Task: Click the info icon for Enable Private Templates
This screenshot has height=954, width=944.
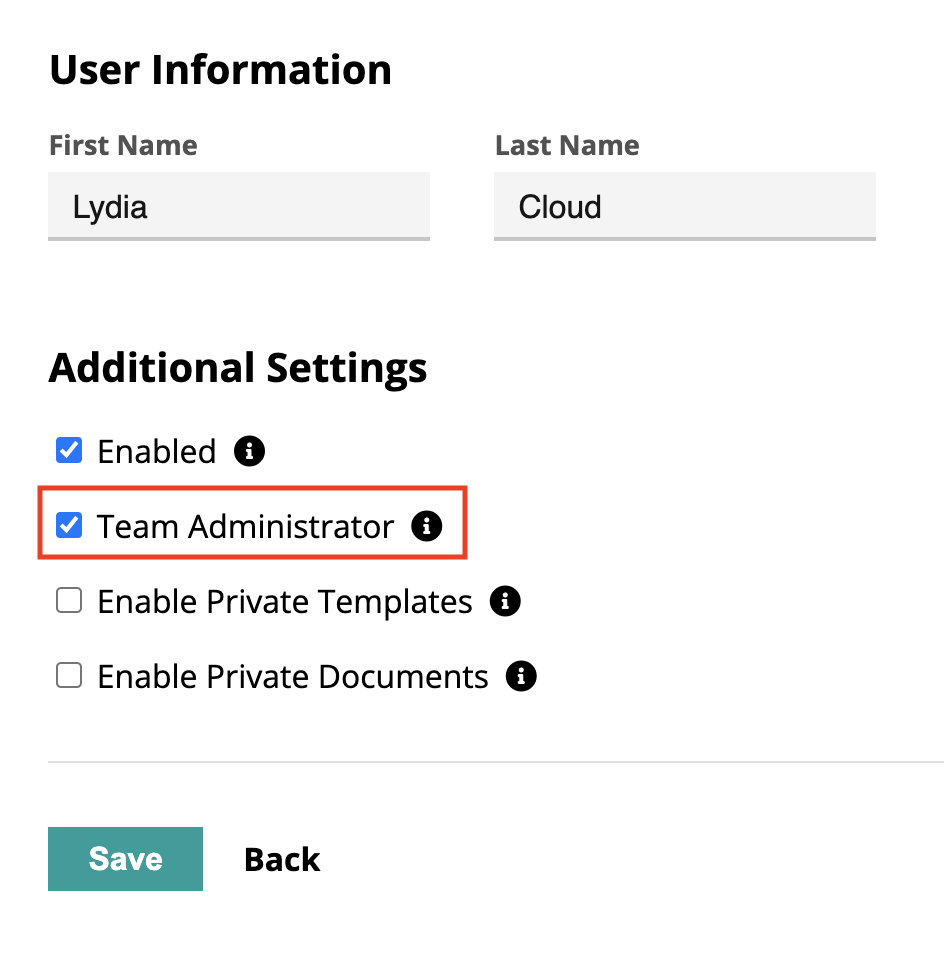Action: (506, 600)
